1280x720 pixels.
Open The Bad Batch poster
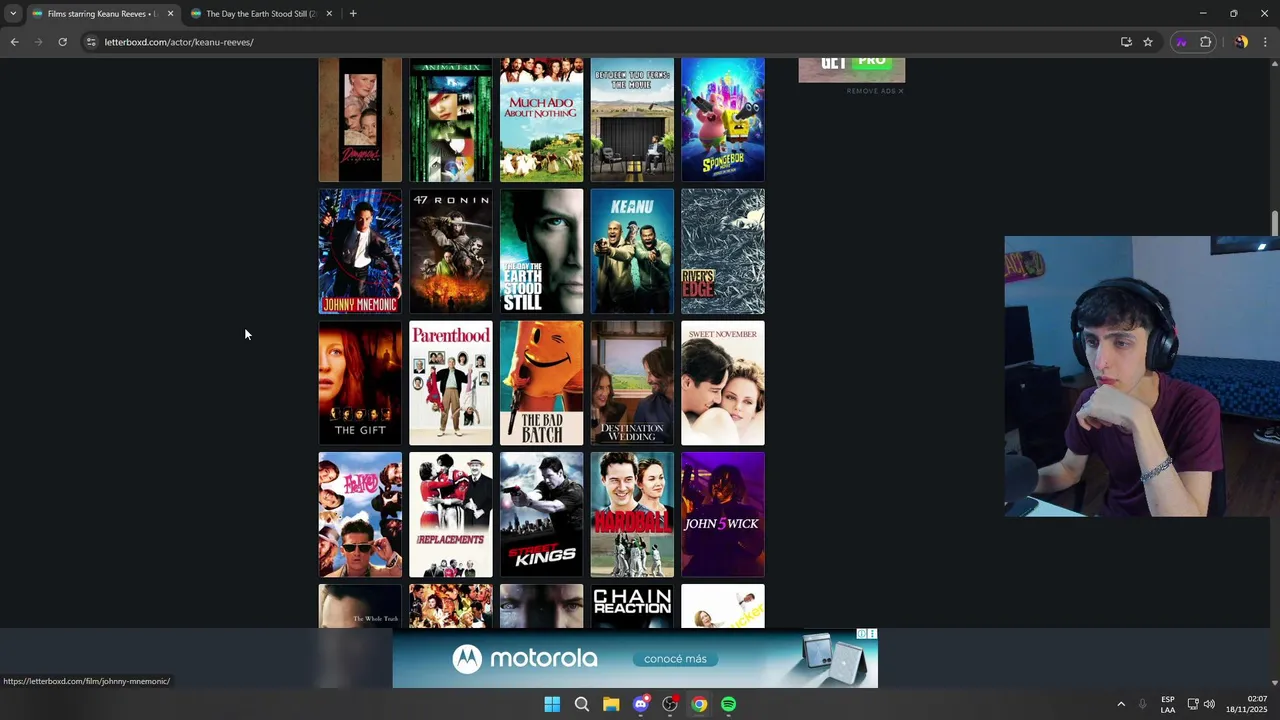tap(541, 383)
